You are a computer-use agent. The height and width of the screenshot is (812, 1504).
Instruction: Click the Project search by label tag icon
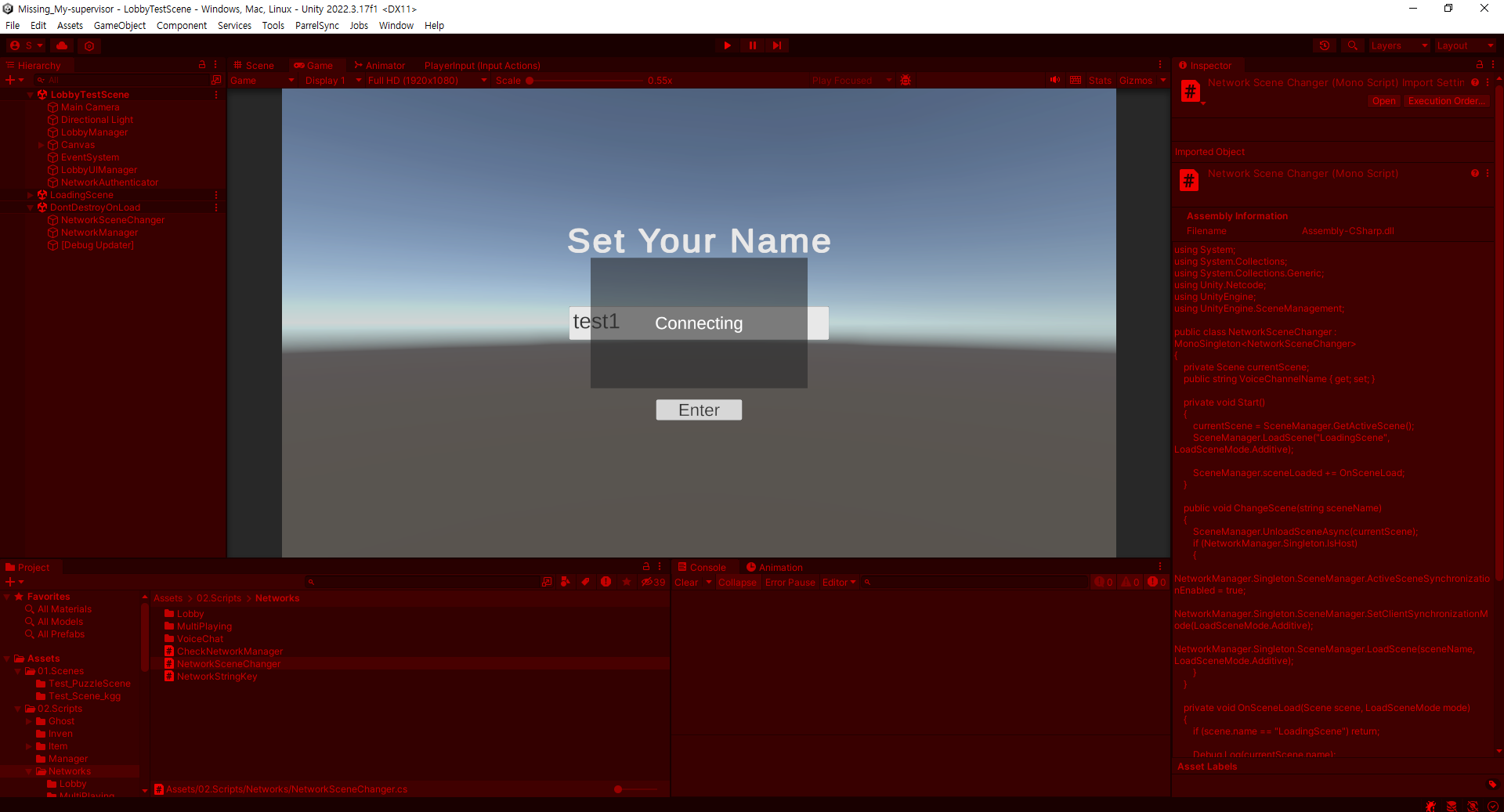click(585, 582)
